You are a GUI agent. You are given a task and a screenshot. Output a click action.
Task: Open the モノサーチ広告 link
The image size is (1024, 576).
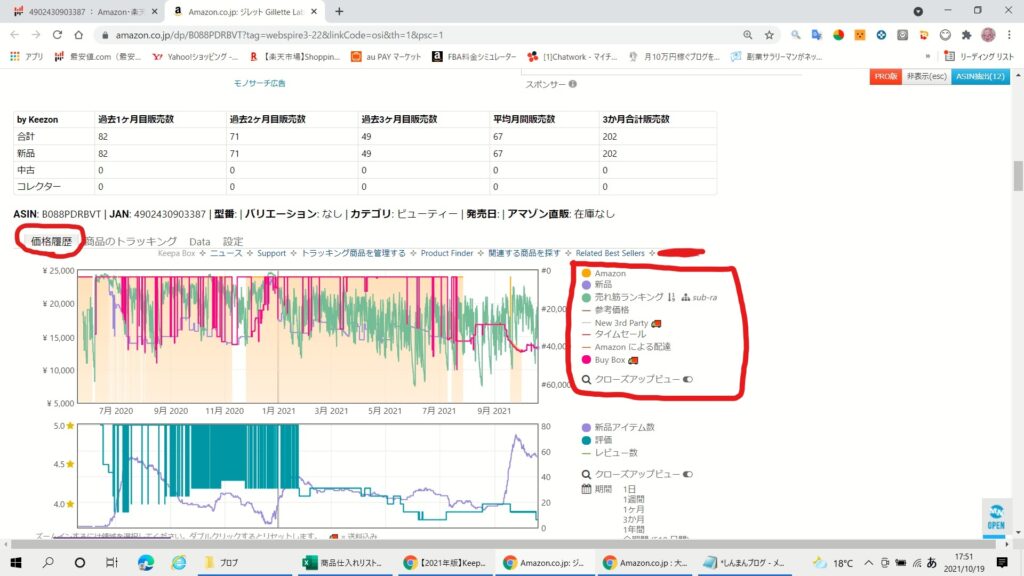click(x=260, y=84)
